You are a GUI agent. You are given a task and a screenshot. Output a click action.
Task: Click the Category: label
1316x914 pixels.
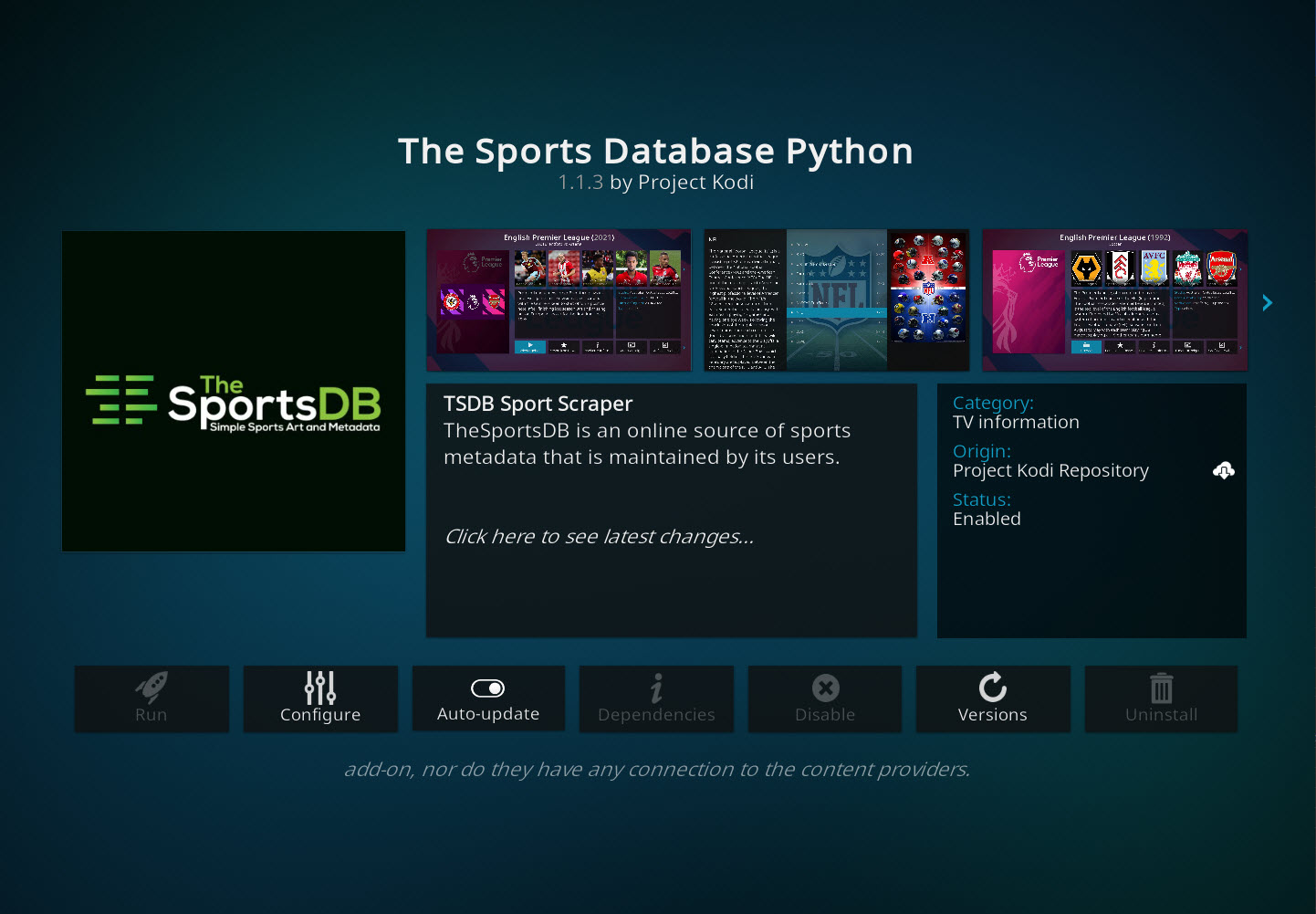click(x=993, y=403)
